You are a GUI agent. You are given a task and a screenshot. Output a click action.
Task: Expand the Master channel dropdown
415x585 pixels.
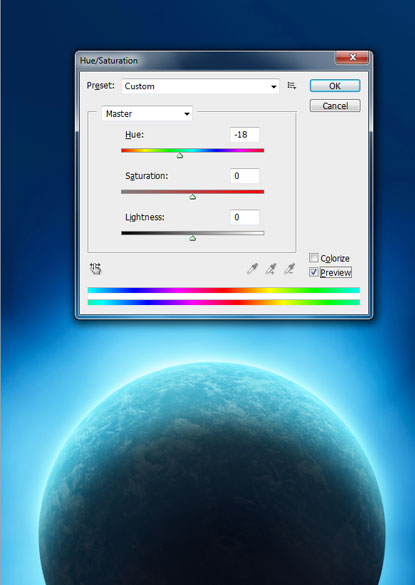click(147, 114)
